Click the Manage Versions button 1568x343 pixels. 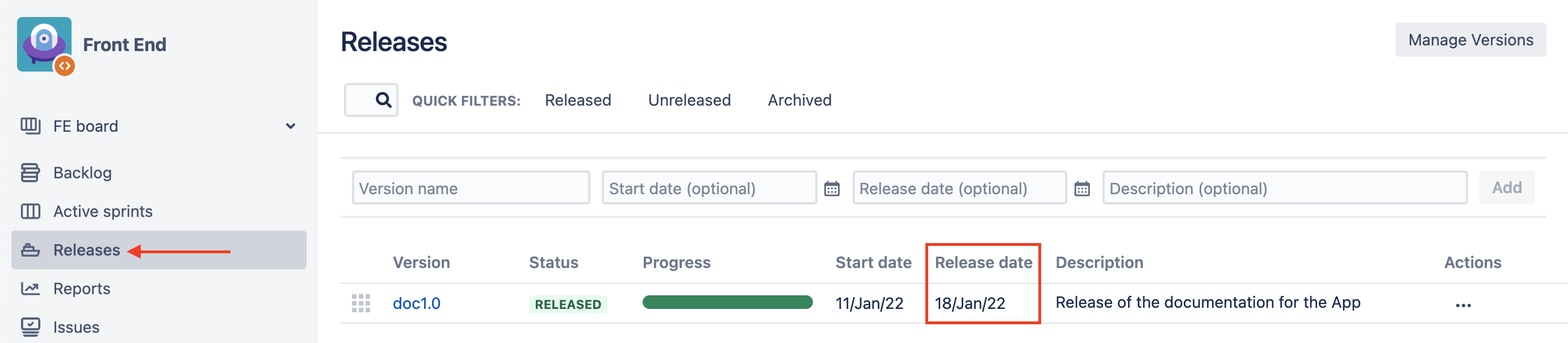click(x=1470, y=40)
